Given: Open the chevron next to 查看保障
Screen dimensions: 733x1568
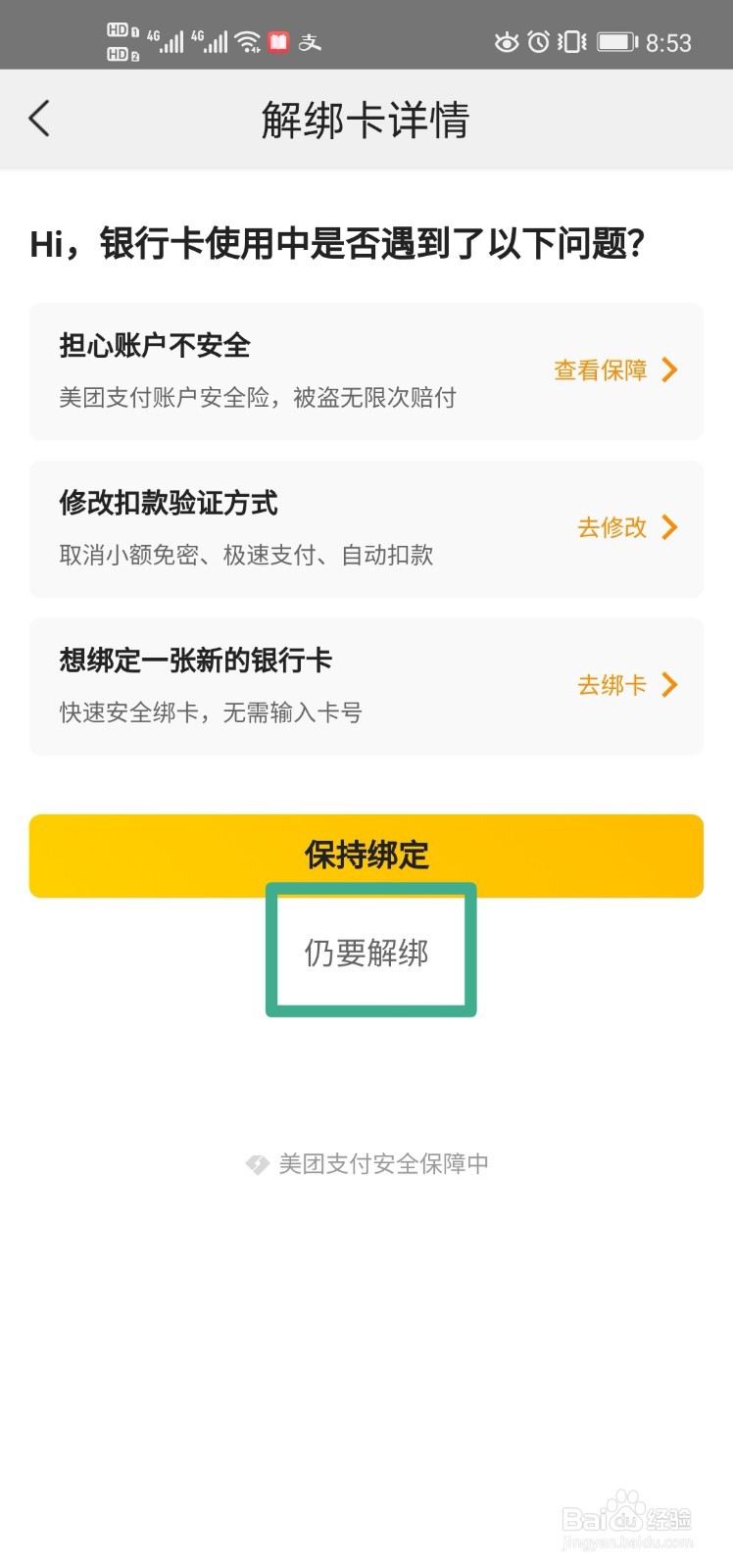Looking at the screenshot, I should [670, 369].
